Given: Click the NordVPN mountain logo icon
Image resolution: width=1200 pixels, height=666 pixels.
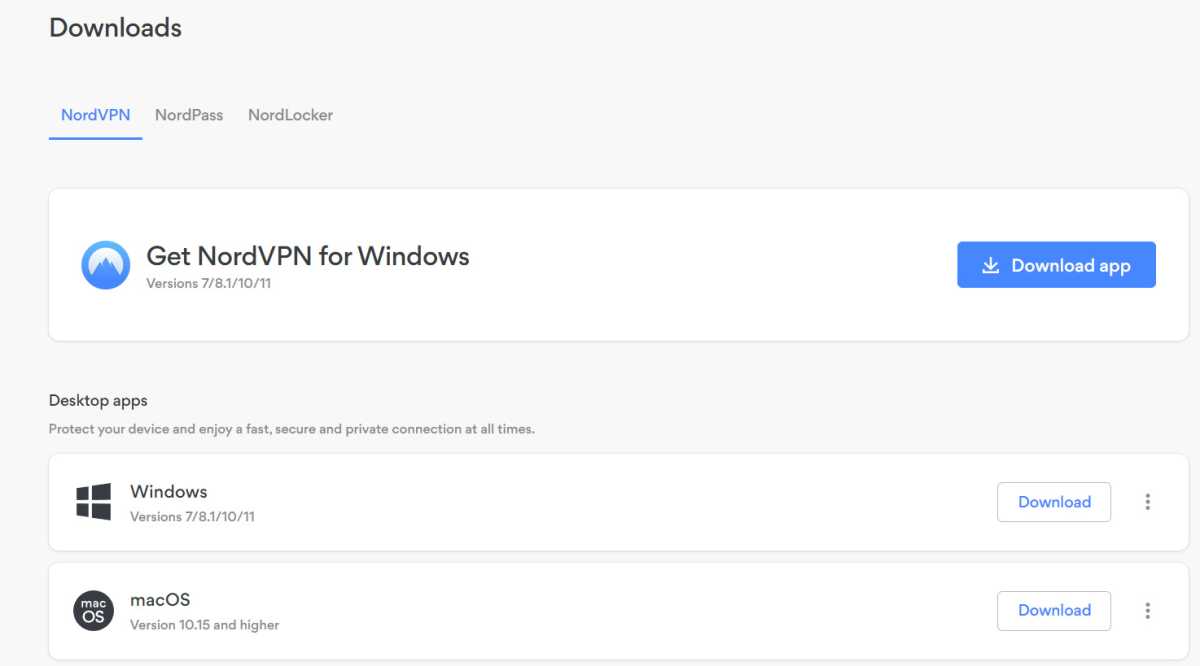Looking at the screenshot, I should pyautogui.click(x=105, y=265).
